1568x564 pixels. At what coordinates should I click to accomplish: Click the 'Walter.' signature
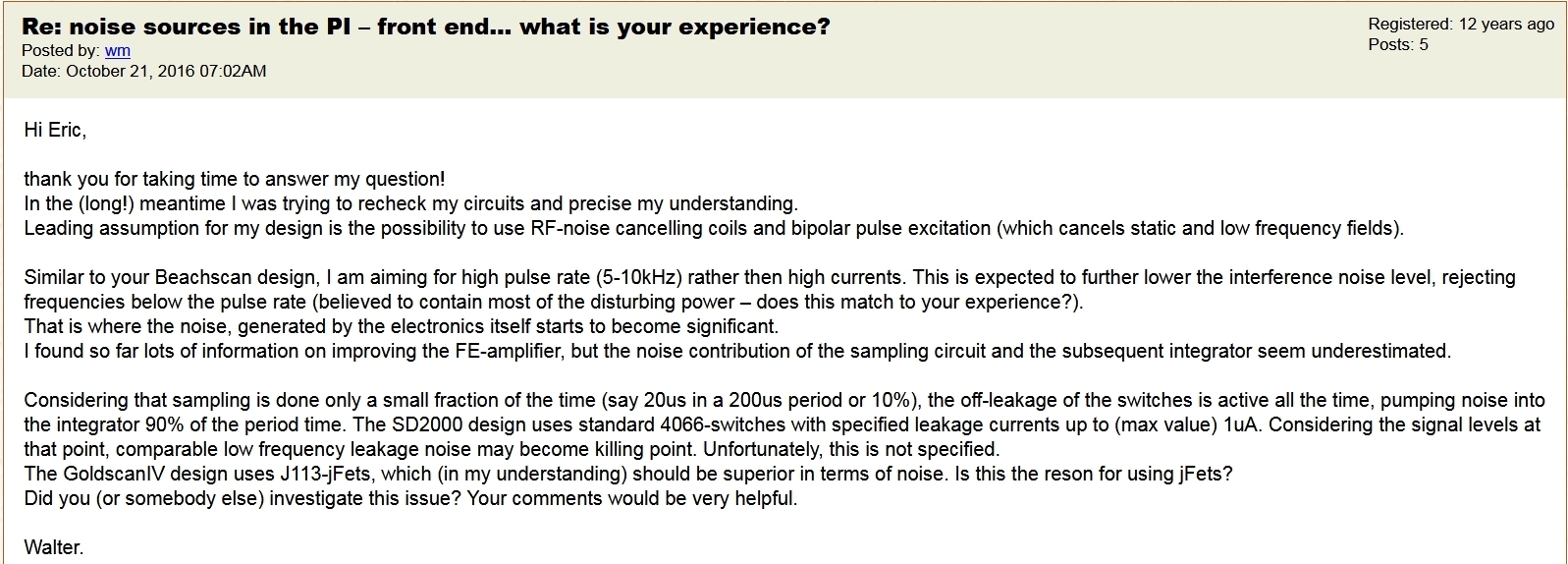click(53, 547)
